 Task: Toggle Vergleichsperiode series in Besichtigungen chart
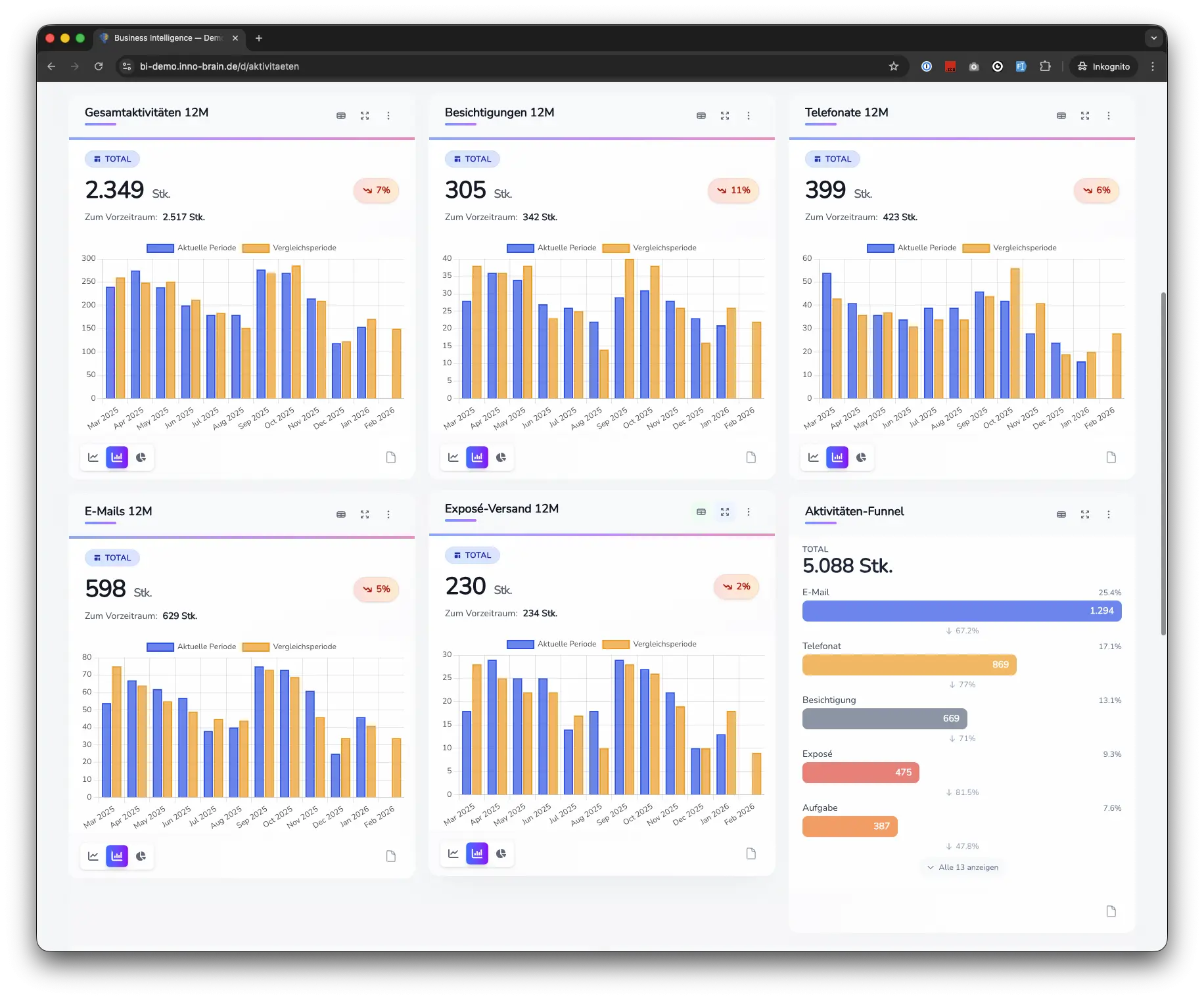649,248
